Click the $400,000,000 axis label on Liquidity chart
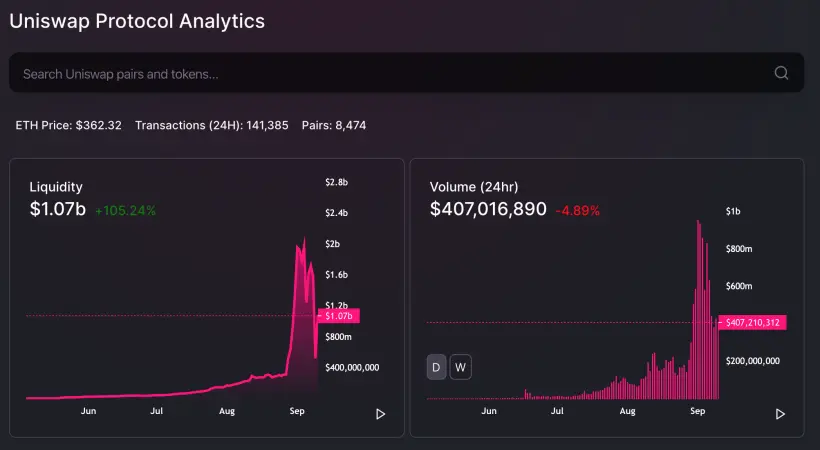 pos(352,367)
